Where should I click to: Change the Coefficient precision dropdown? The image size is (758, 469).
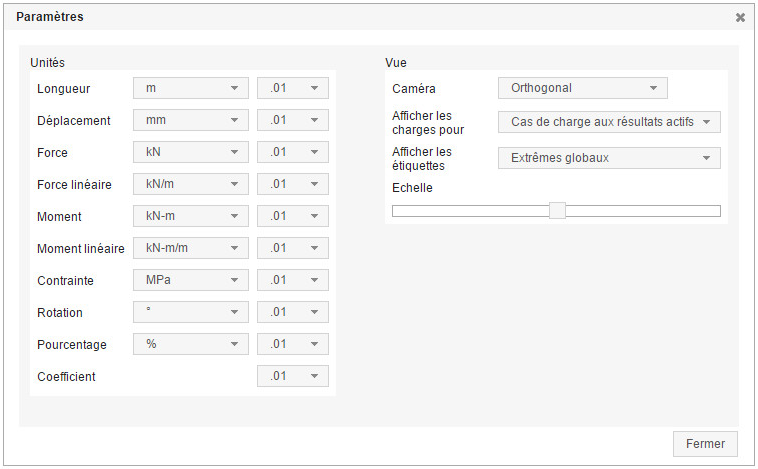[292, 376]
